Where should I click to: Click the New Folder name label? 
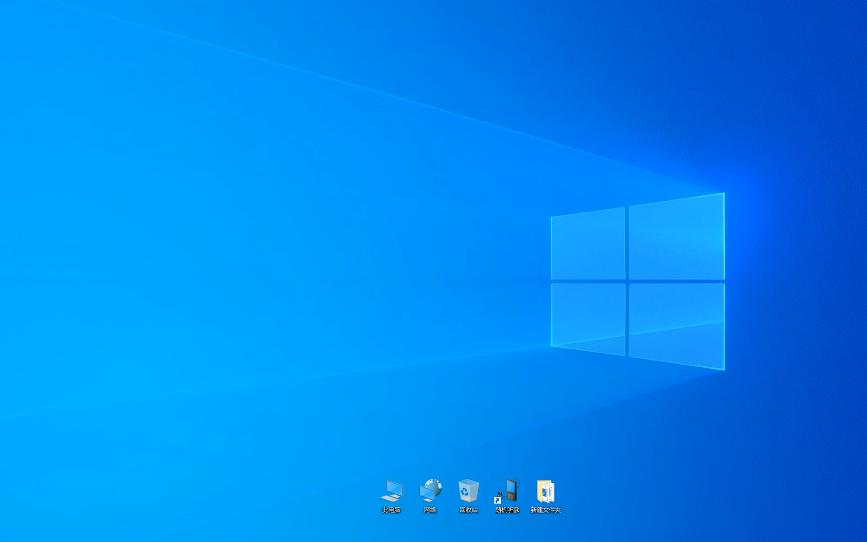546,510
